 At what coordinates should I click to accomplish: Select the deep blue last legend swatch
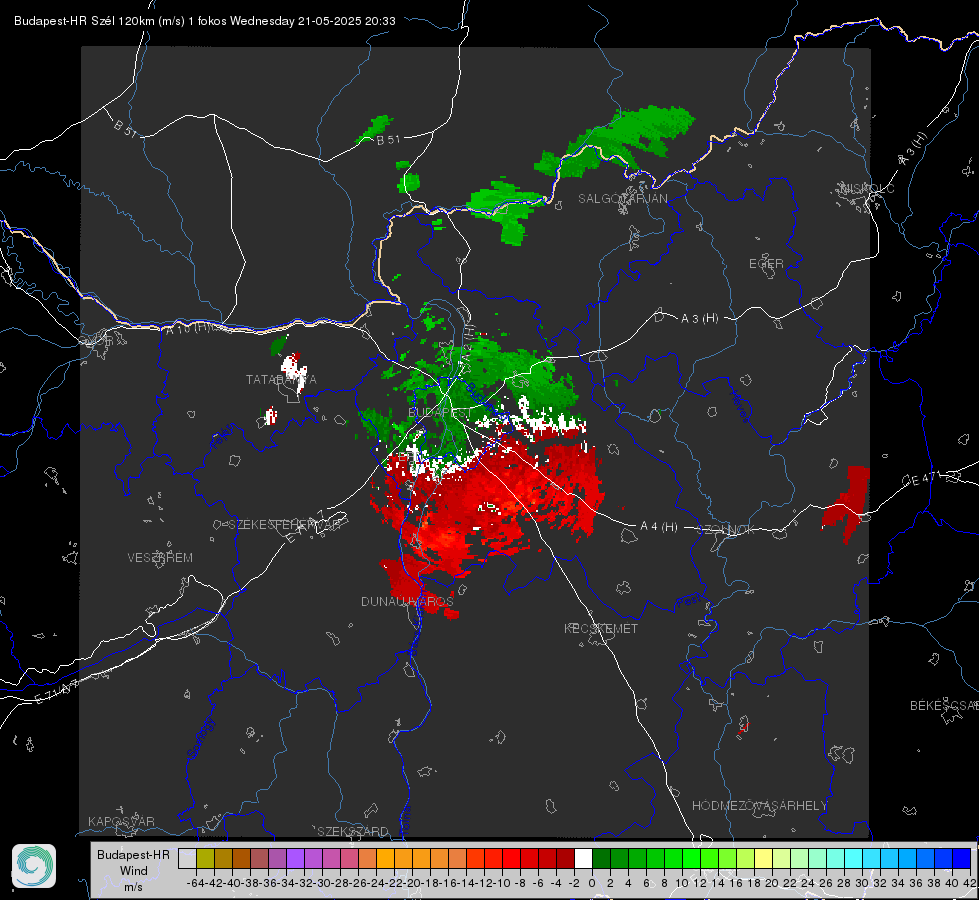(x=962, y=858)
